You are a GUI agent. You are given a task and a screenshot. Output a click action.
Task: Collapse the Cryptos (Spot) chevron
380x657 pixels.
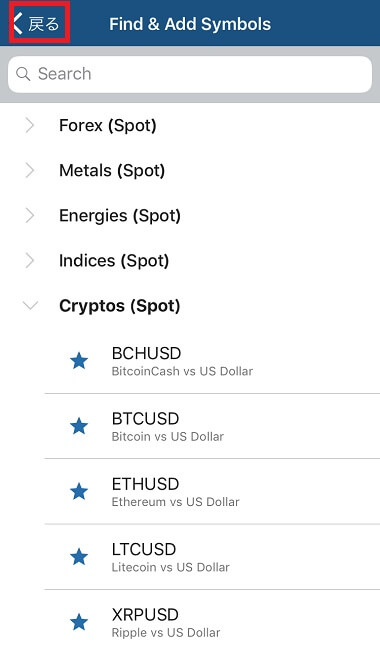(30, 305)
